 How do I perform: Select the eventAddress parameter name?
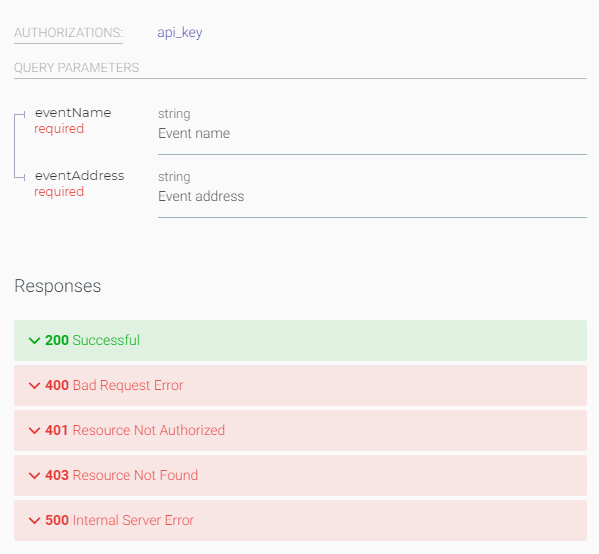pyautogui.click(x=79, y=176)
